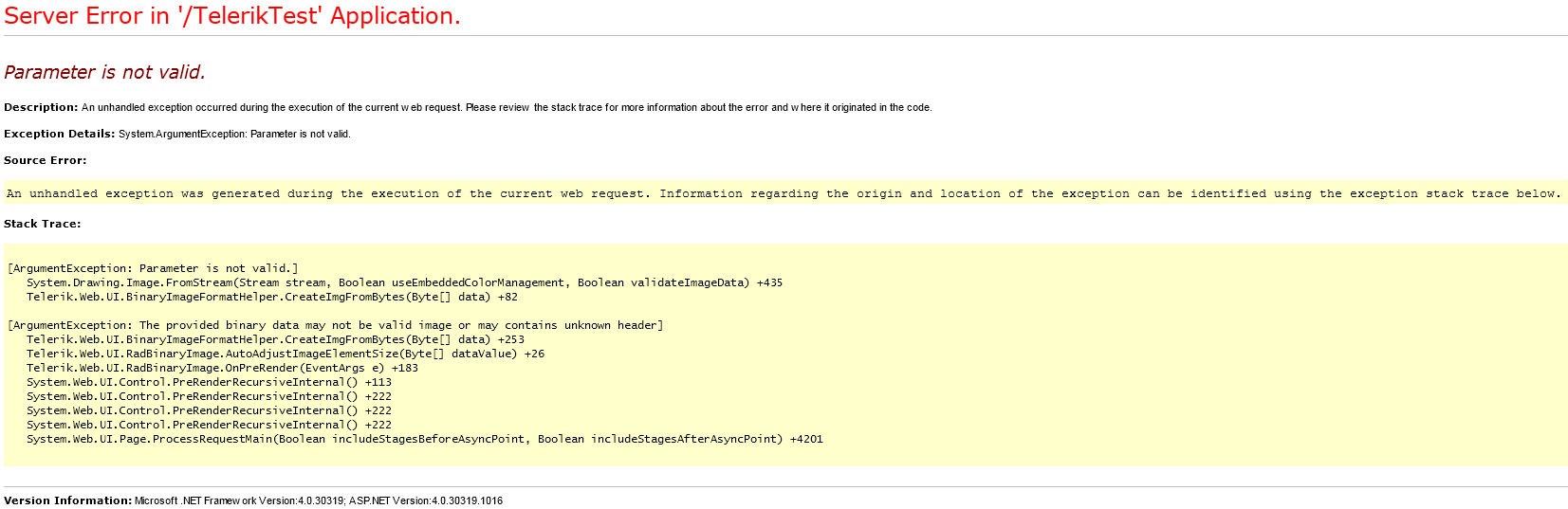This screenshot has width=1568, height=509.
Task: Click the "System.ArgumentException: Parameter is not valid." details text
Action: [234, 134]
